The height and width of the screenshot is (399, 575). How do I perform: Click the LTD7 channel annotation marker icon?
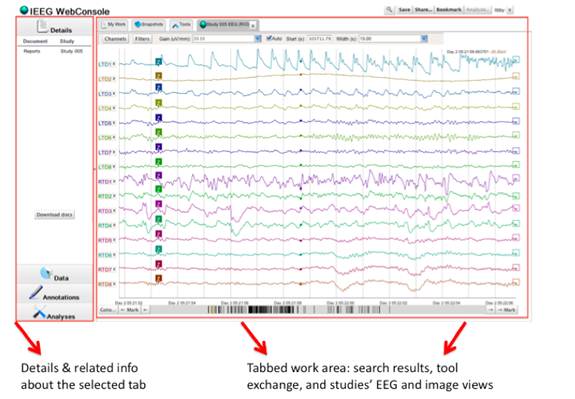[x=158, y=147]
